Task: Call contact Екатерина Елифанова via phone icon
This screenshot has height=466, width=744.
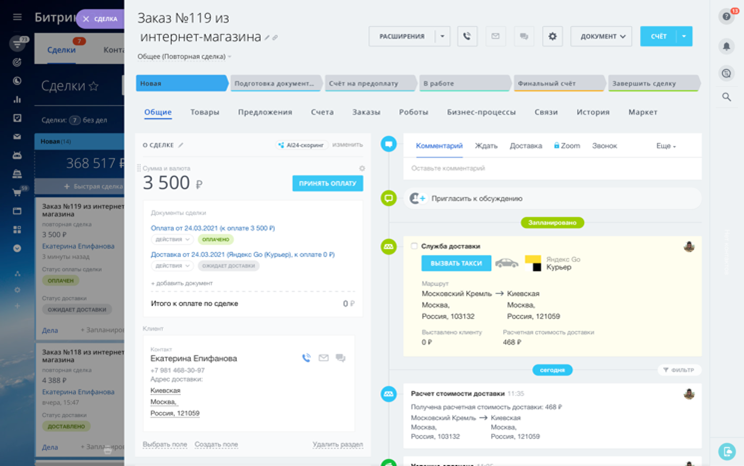Action: [306, 358]
